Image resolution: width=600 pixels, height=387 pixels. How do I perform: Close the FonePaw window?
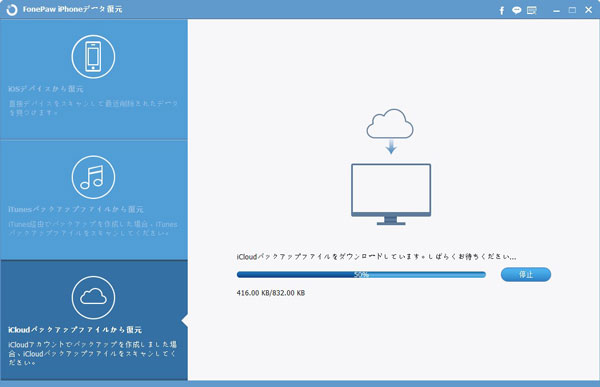tap(589, 10)
